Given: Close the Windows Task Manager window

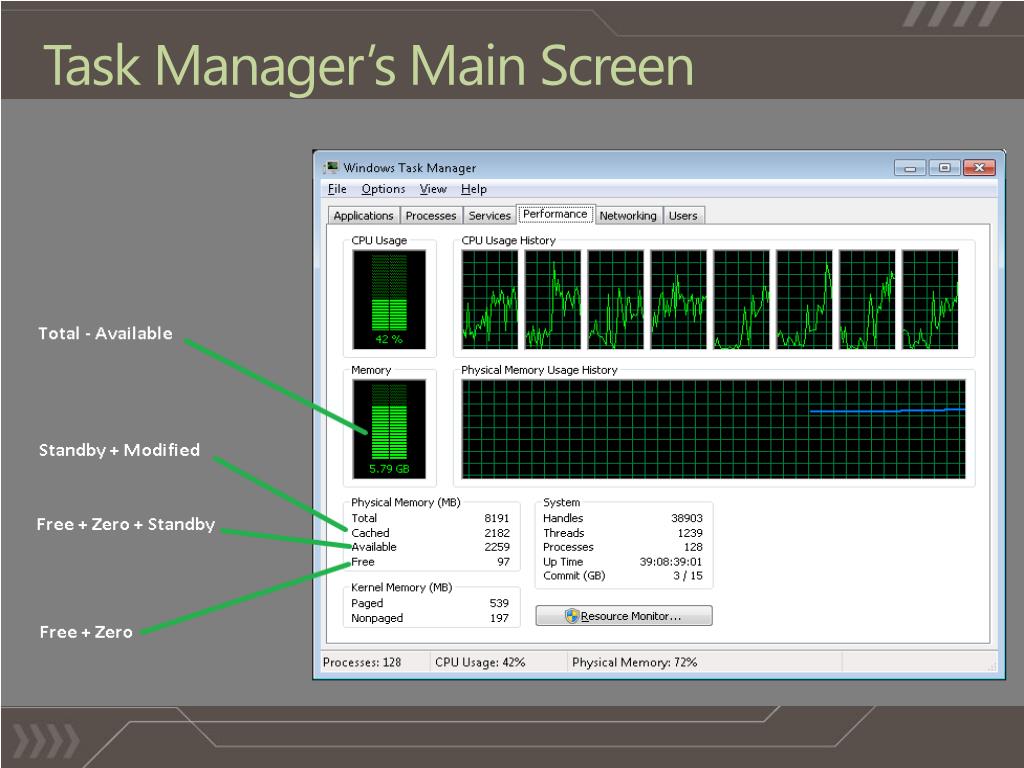Looking at the screenshot, I should pyautogui.click(x=979, y=168).
